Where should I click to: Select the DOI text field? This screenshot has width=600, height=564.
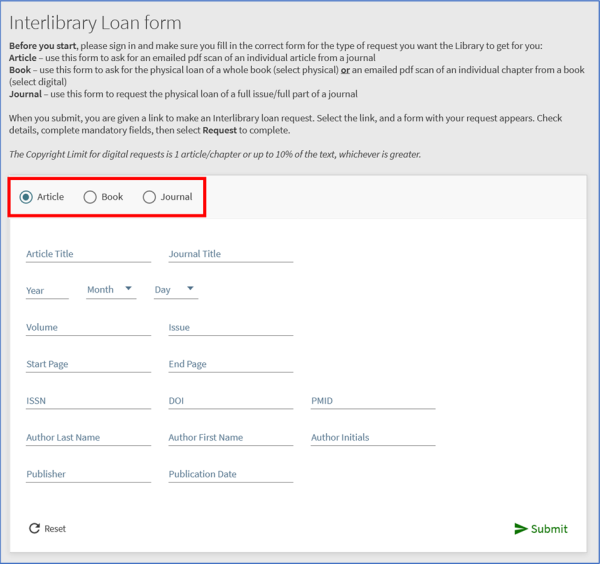pos(230,401)
